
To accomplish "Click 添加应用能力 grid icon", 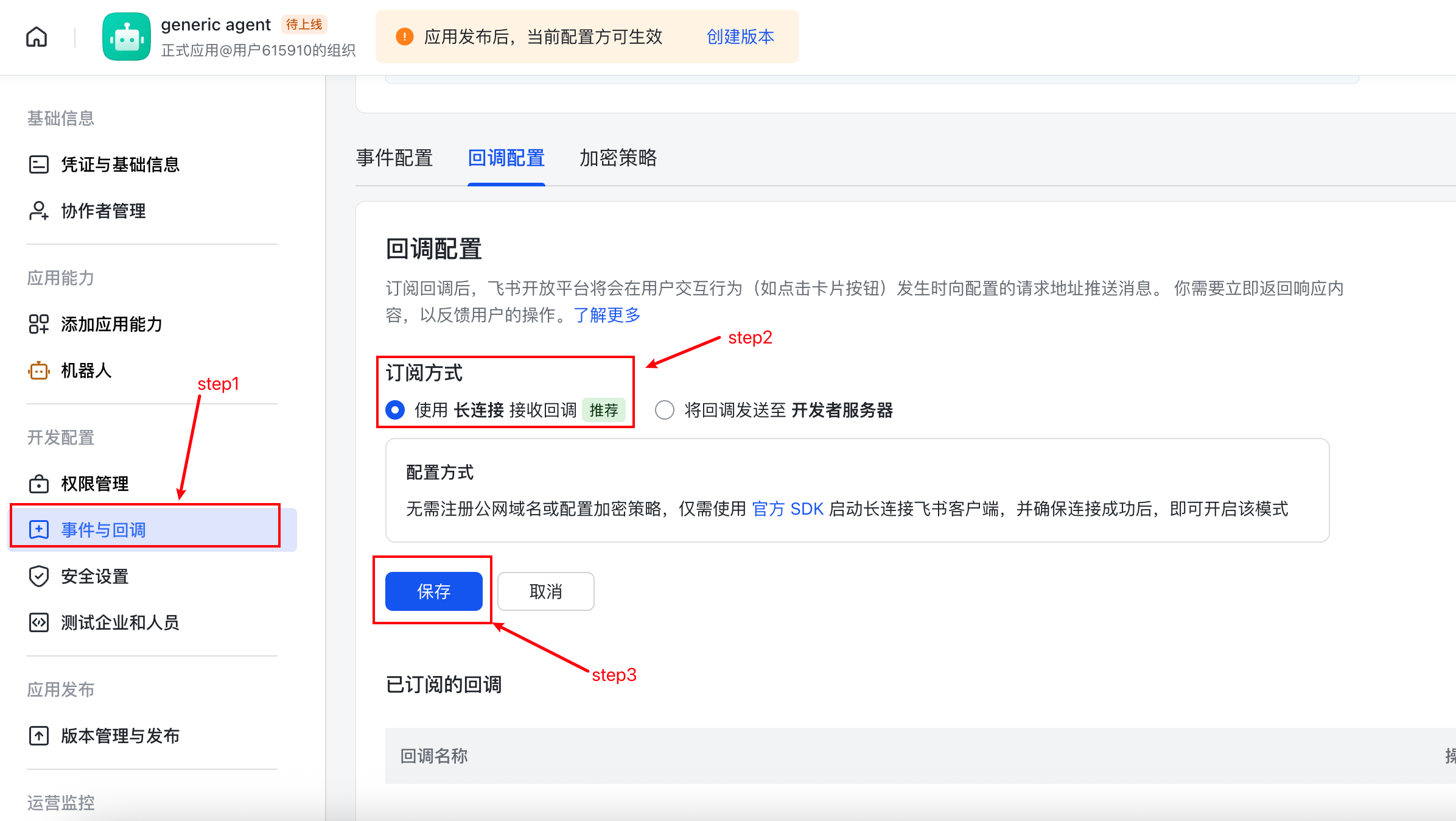I will coord(39,324).
